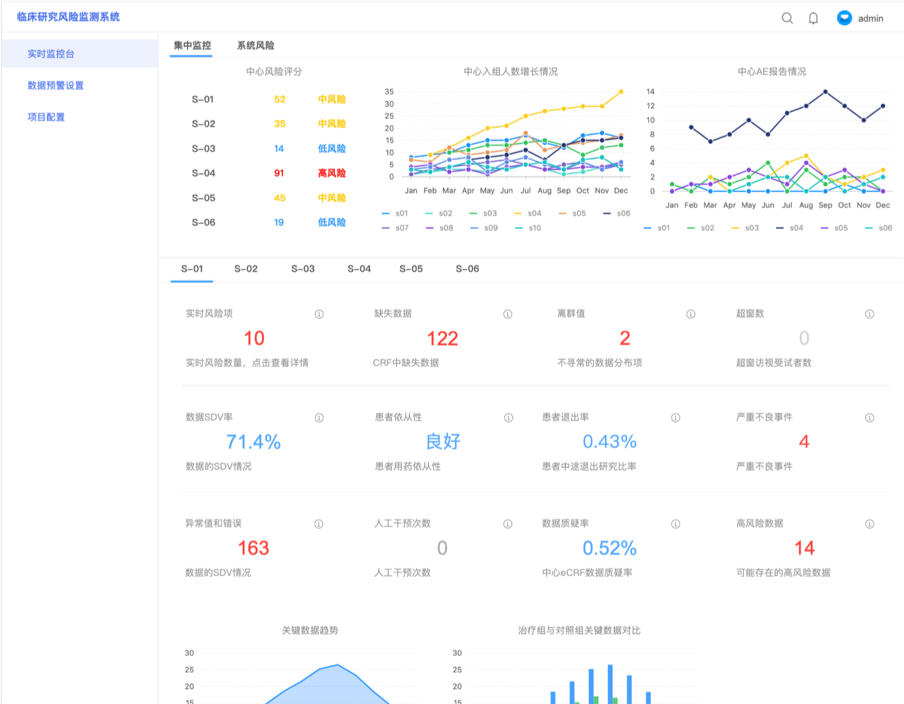Open the notification bell
Image resolution: width=904 pixels, height=704 pixels.
[813, 18]
